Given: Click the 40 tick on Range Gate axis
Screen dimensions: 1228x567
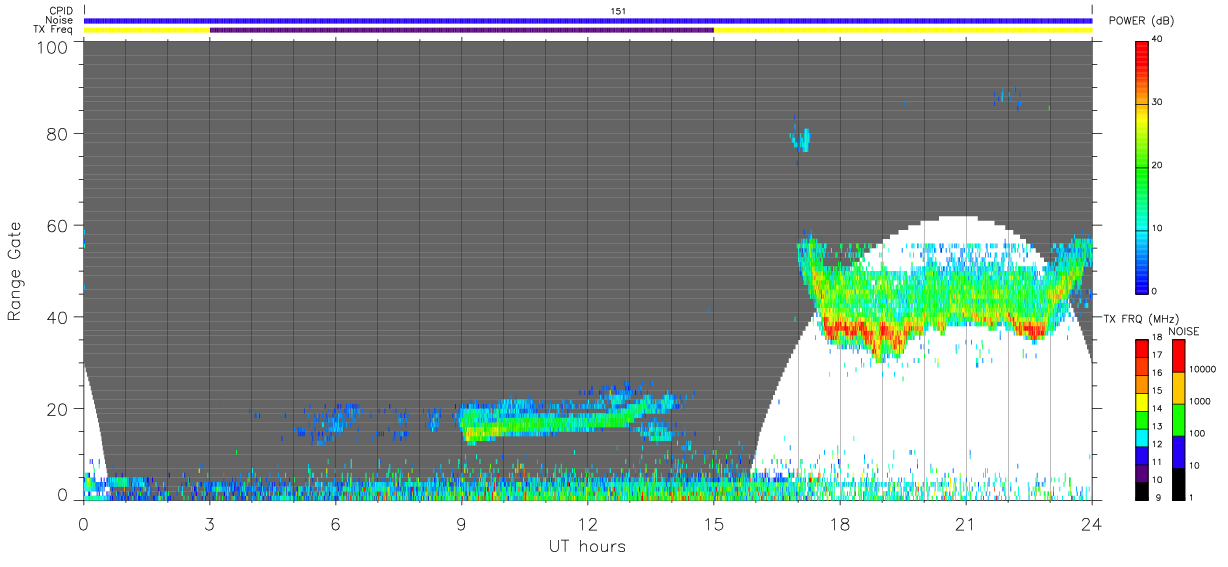Looking at the screenshot, I should pos(58,317).
